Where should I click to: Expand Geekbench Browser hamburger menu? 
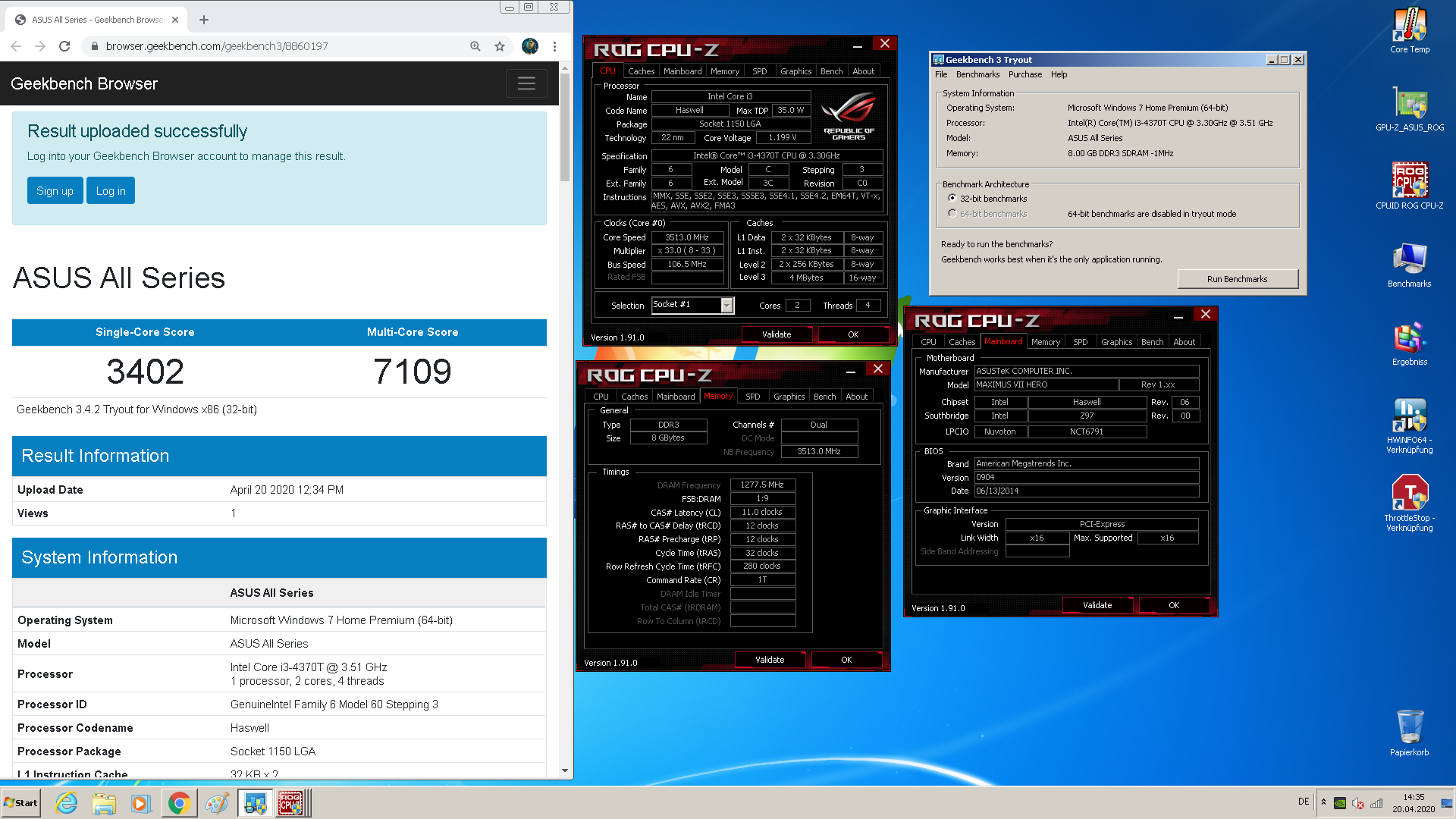click(x=526, y=83)
